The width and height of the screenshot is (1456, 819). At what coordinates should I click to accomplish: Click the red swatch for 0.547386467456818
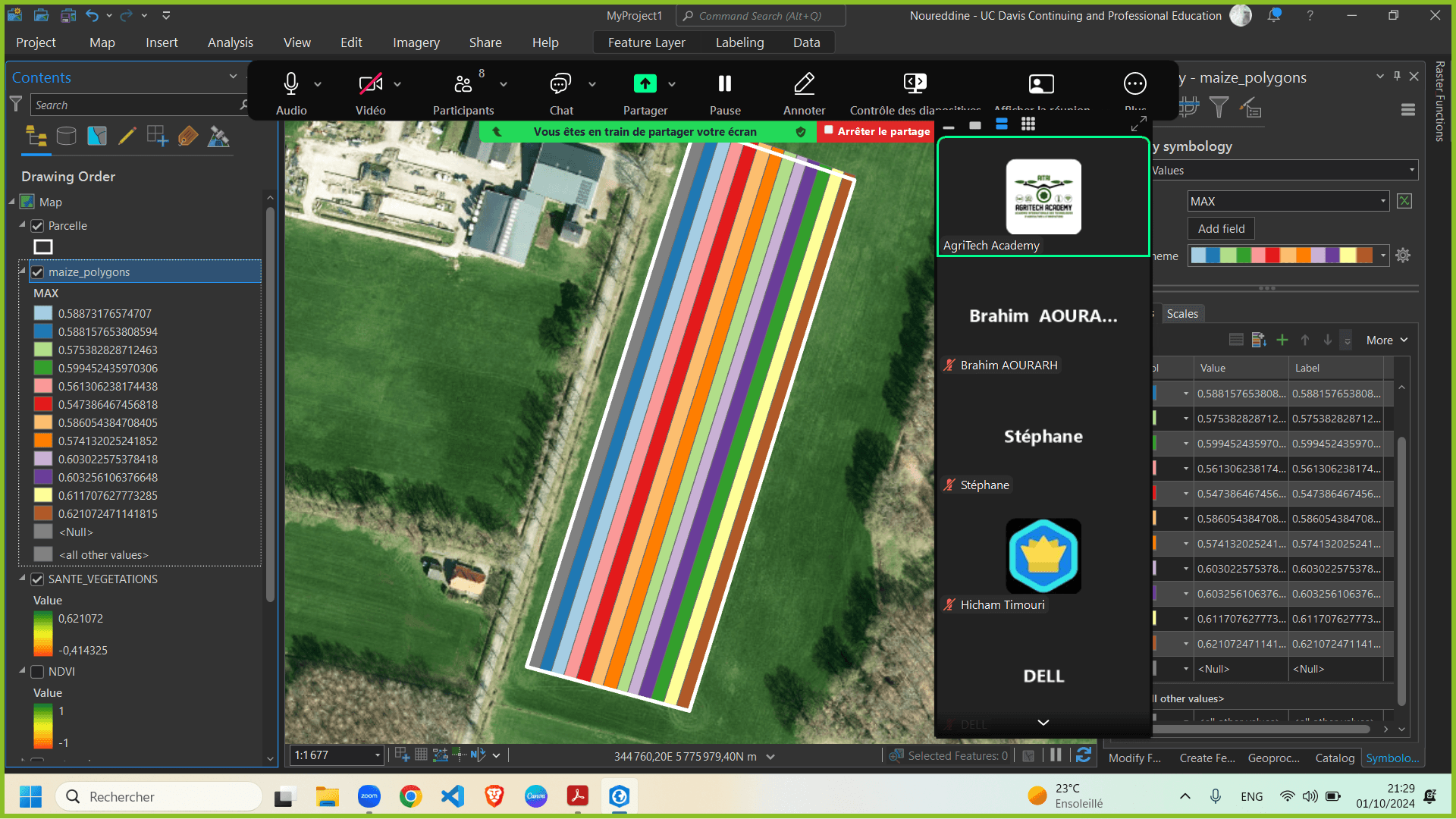pos(43,405)
